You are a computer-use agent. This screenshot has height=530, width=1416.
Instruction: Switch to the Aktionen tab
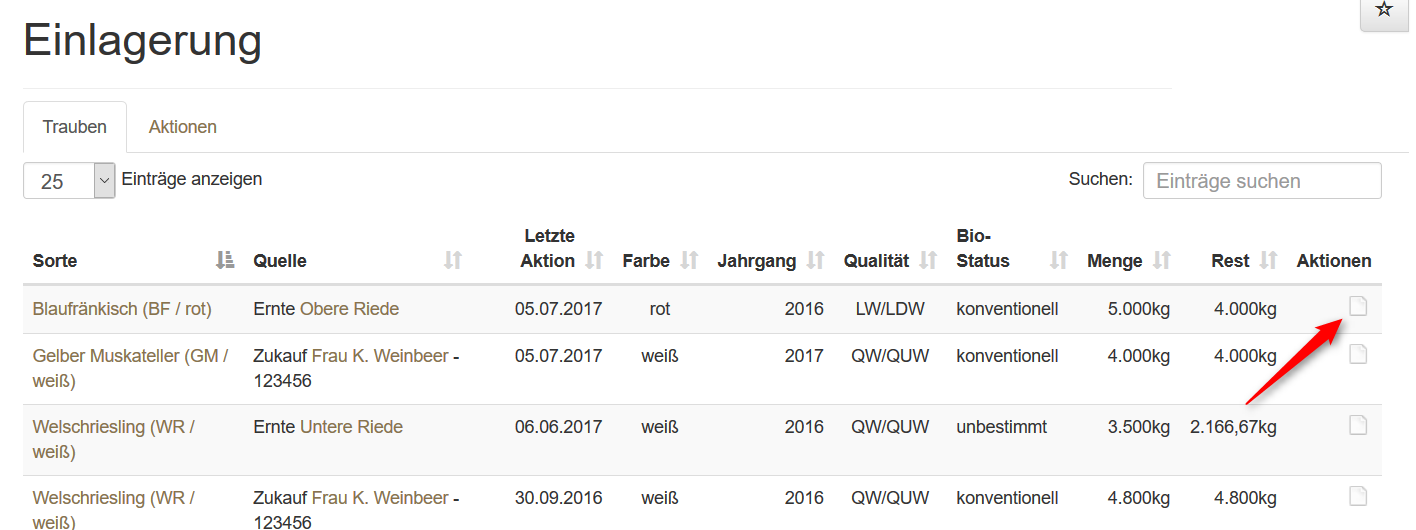(183, 127)
